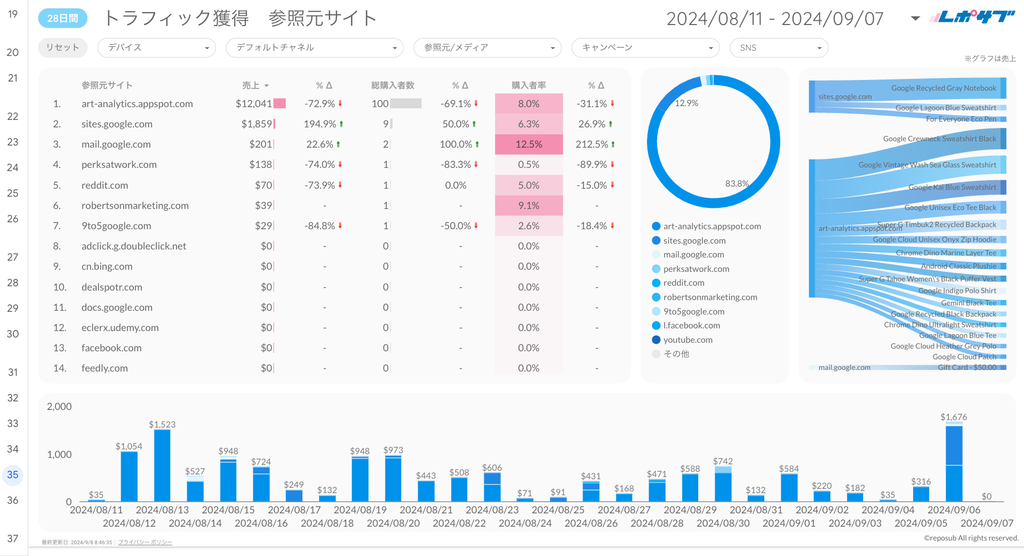Viewport: 1024px width, 556px height.
Task: Click the 総購入者数 column header
Action: 393,86
